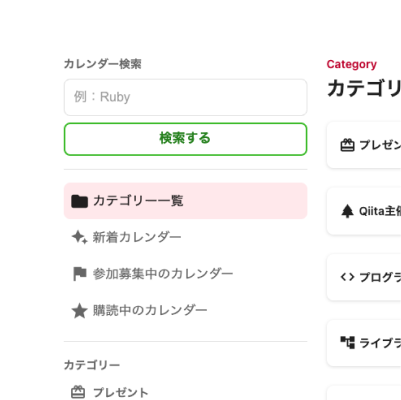Open the 購読中のカレンダー link text
The height and width of the screenshot is (400, 401).
pyautogui.click(x=150, y=311)
